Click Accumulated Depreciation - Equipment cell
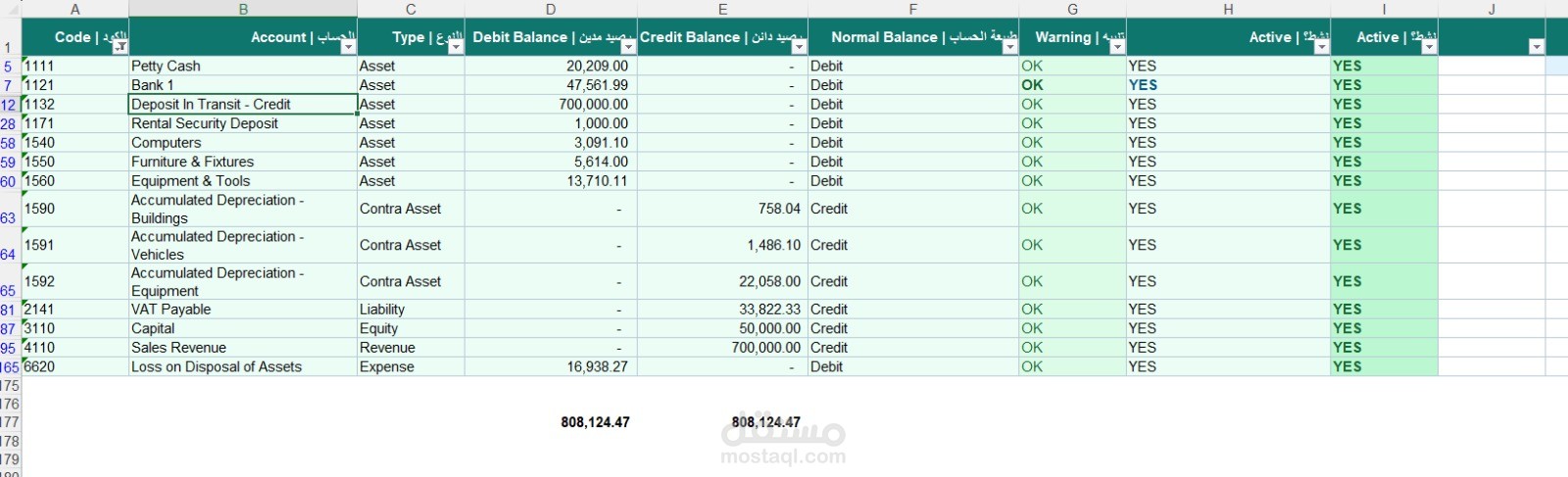 click(x=243, y=281)
